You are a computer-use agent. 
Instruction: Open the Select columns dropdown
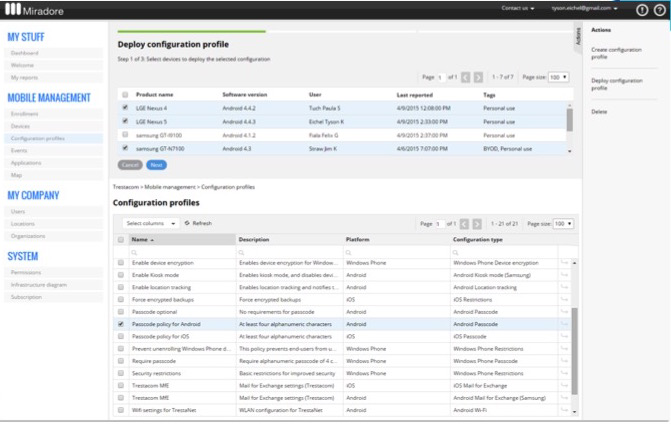[150, 223]
